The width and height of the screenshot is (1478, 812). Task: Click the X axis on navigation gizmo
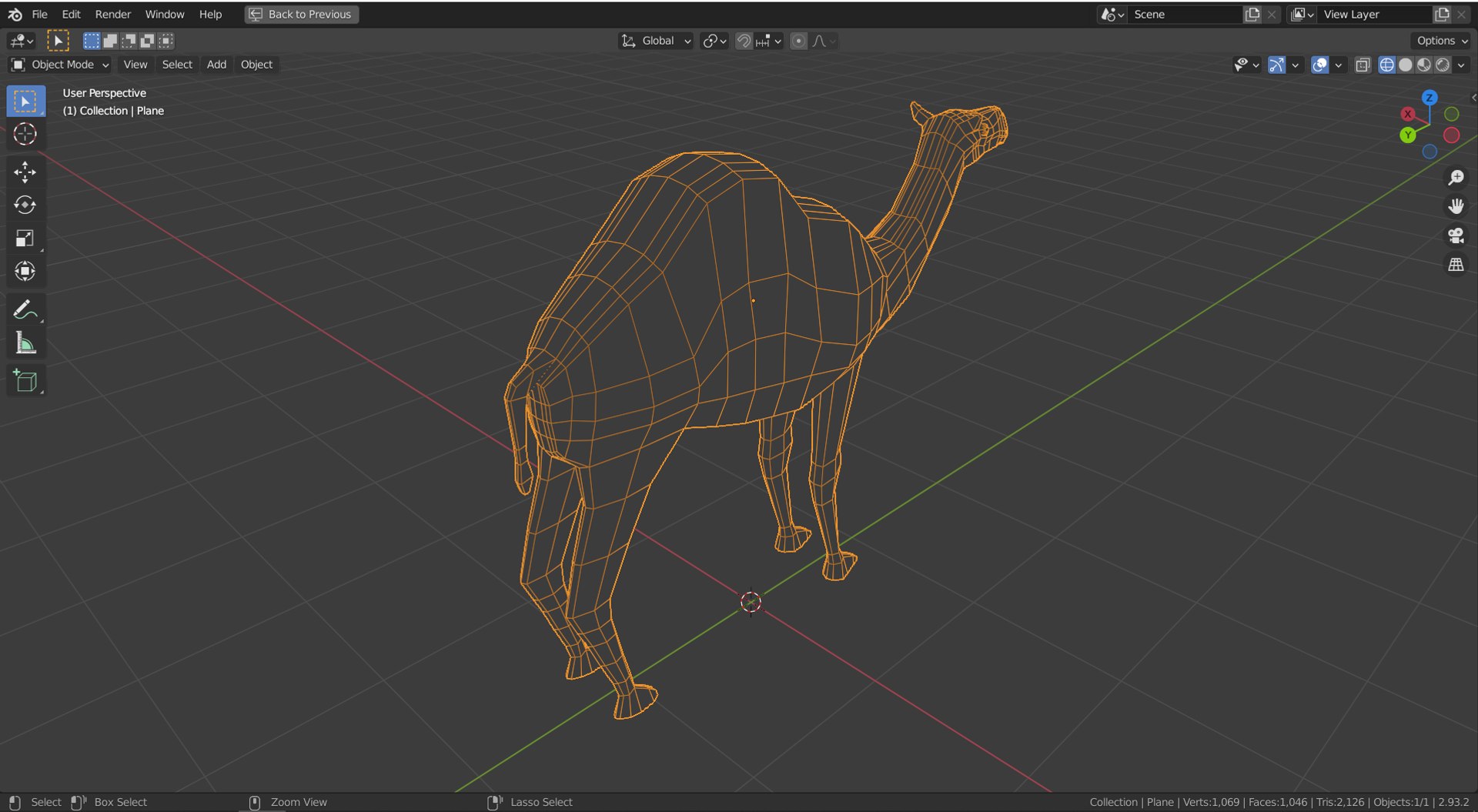tap(1408, 114)
